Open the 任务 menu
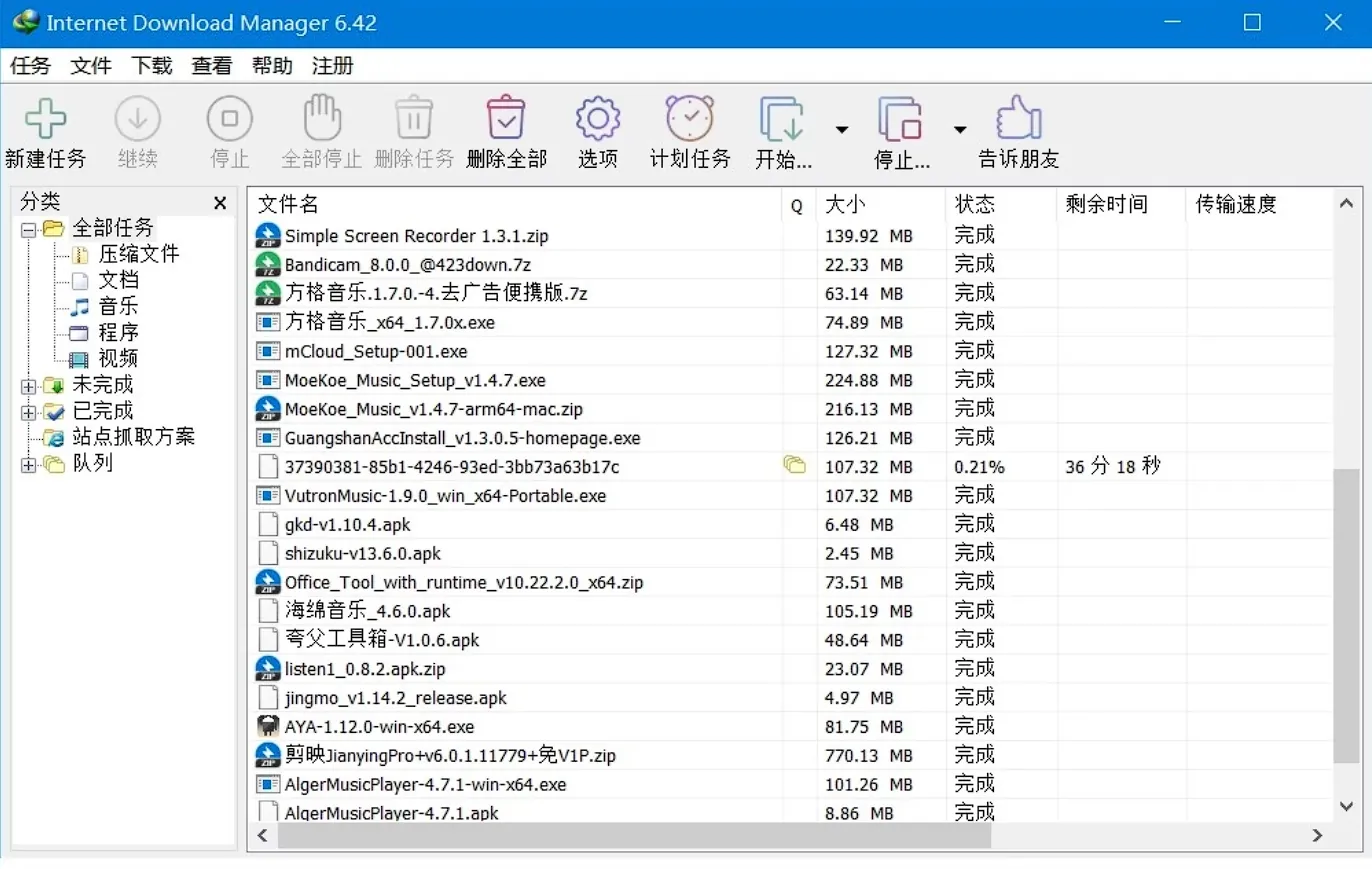 30,66
